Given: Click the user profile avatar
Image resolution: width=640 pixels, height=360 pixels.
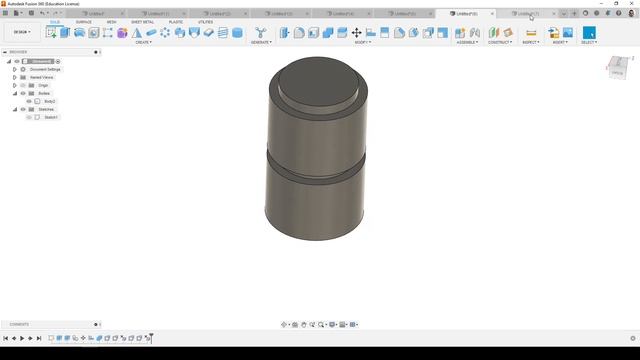Looking at the screenshot, I should pyautogui.click(x=631, y=13).
